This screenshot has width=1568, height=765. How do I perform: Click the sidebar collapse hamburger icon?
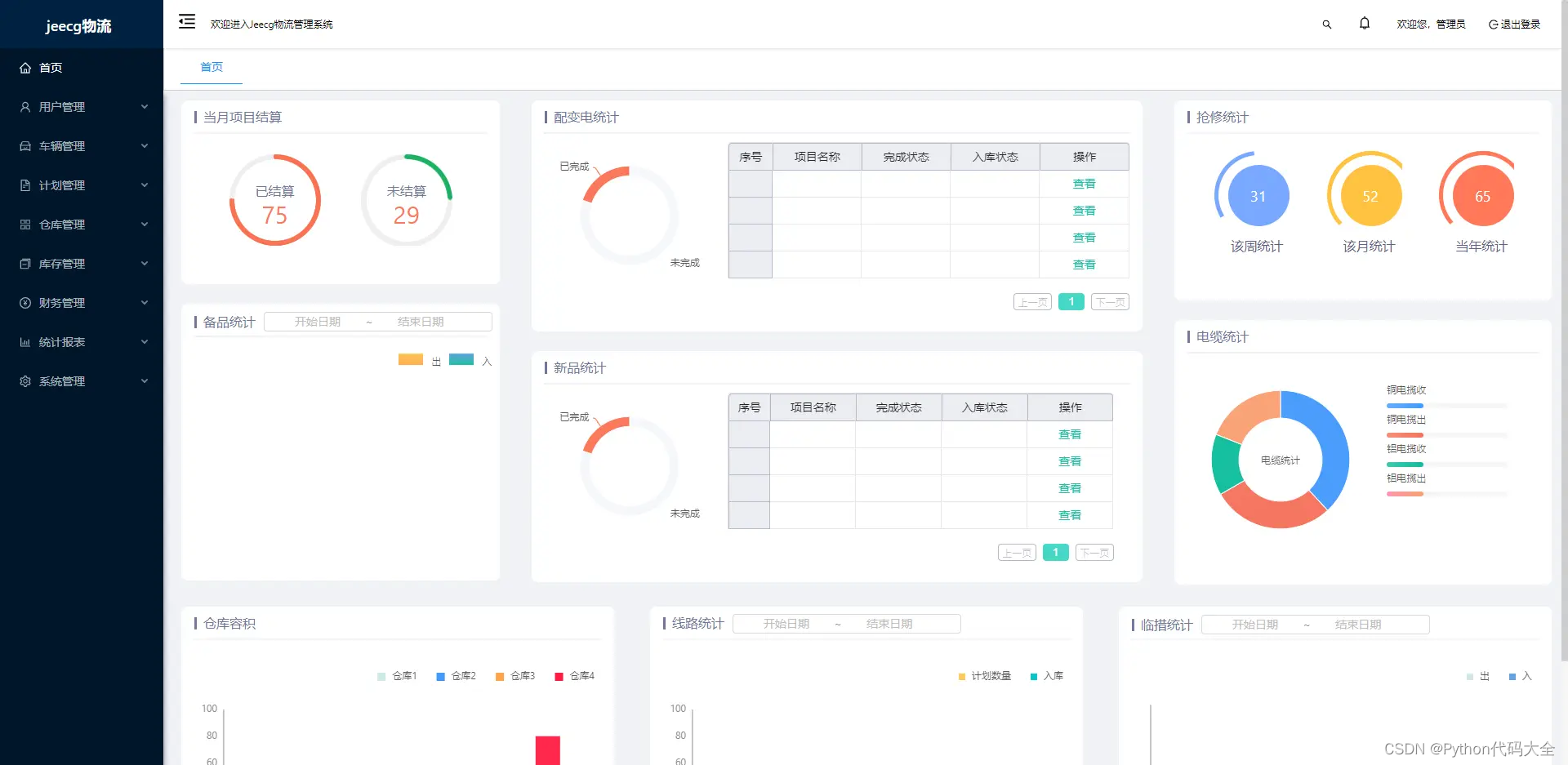pos(187,21)
